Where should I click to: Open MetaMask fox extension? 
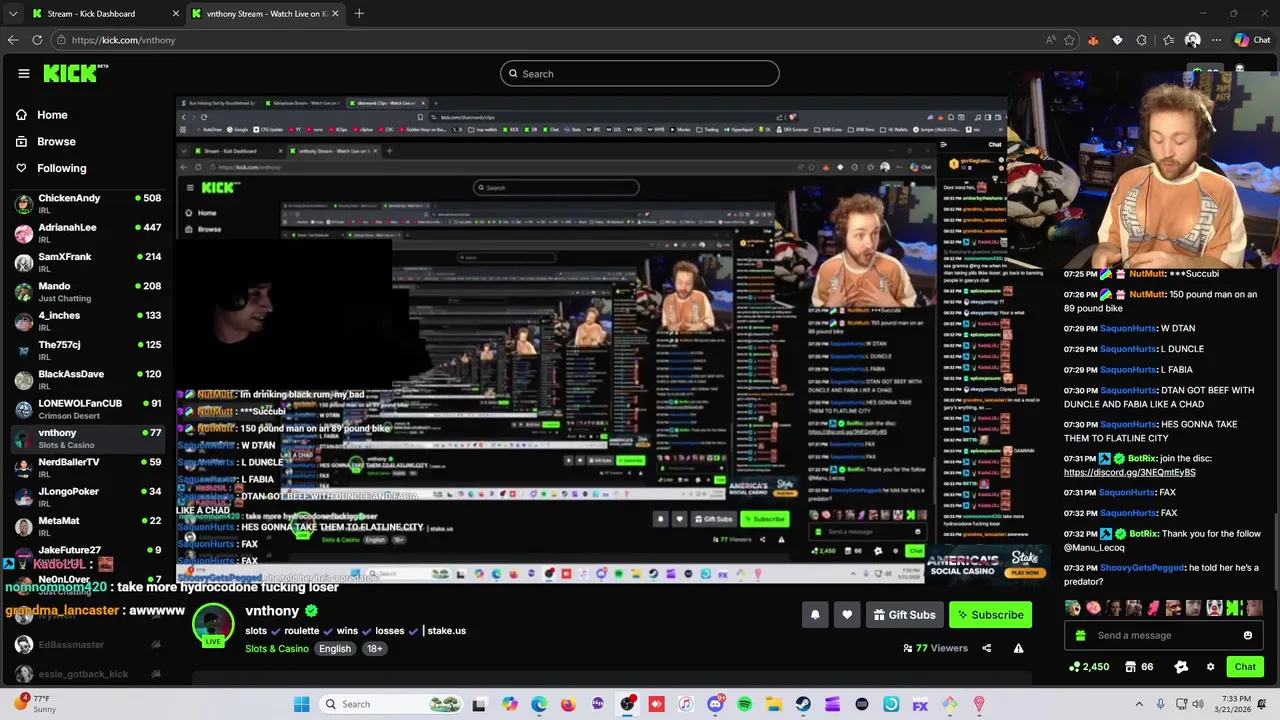click(x=1093, y=40)
